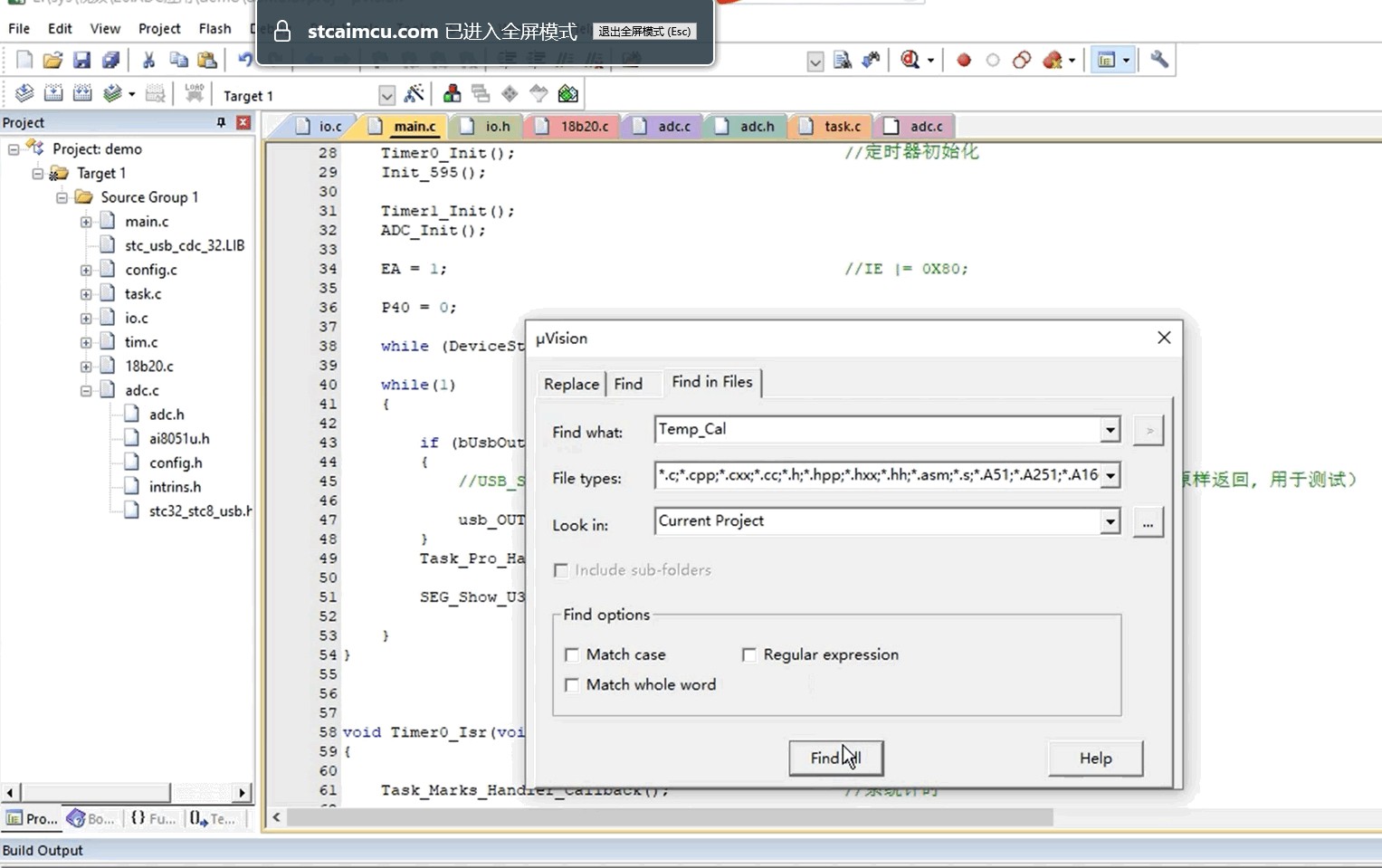Open the Target 1 selector dropdown
The image size is (1382, 868).
386,95
